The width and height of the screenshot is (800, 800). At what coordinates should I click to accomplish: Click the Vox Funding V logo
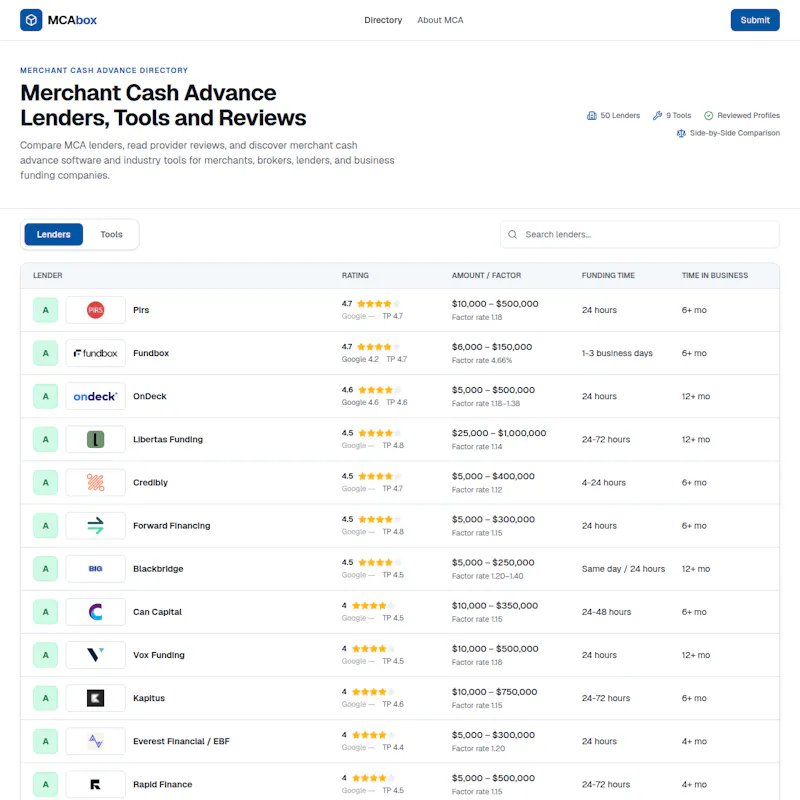click(95, 655)
